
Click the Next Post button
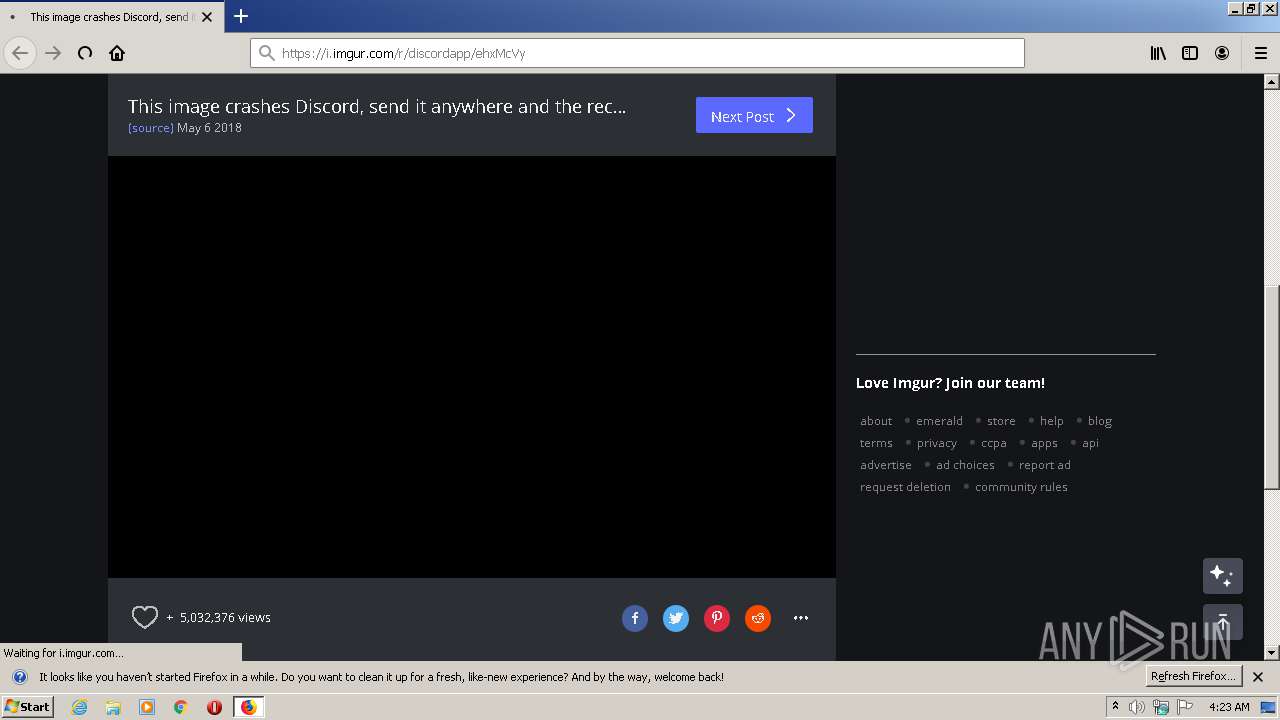coord(754,115)
